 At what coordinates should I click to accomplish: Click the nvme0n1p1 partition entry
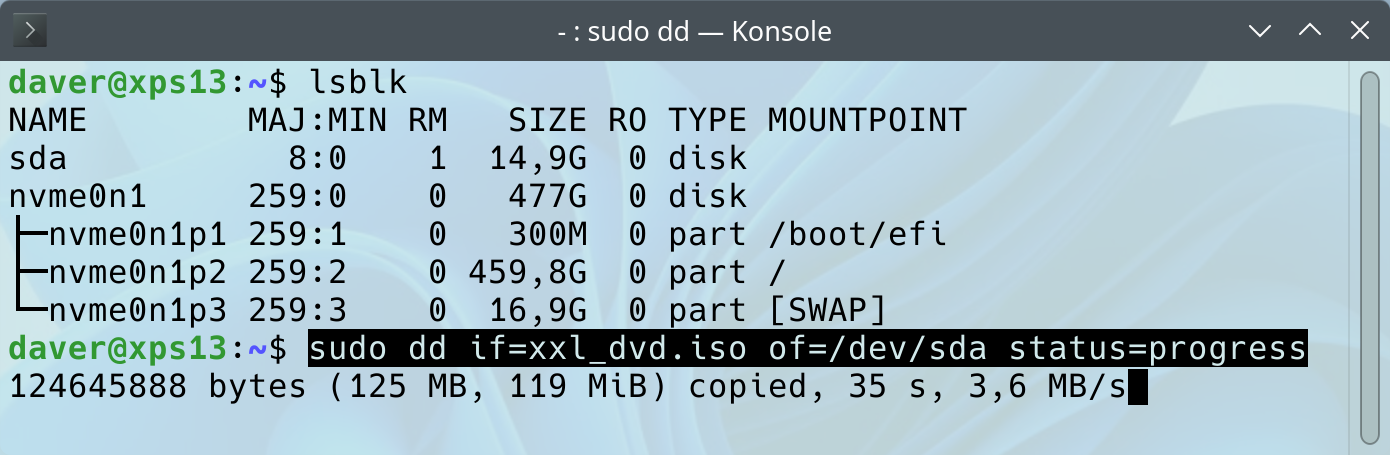pyautogui.click(x=137, y=235)
